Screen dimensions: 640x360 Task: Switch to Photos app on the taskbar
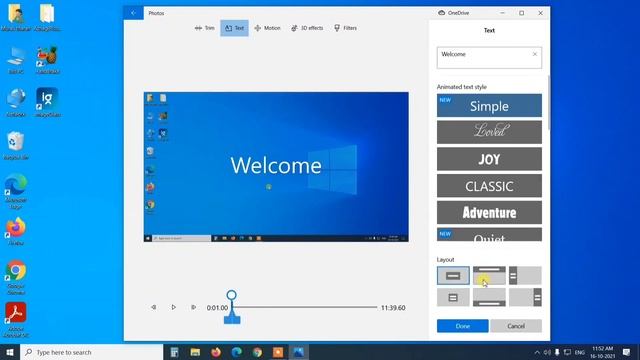coord(298,352)
